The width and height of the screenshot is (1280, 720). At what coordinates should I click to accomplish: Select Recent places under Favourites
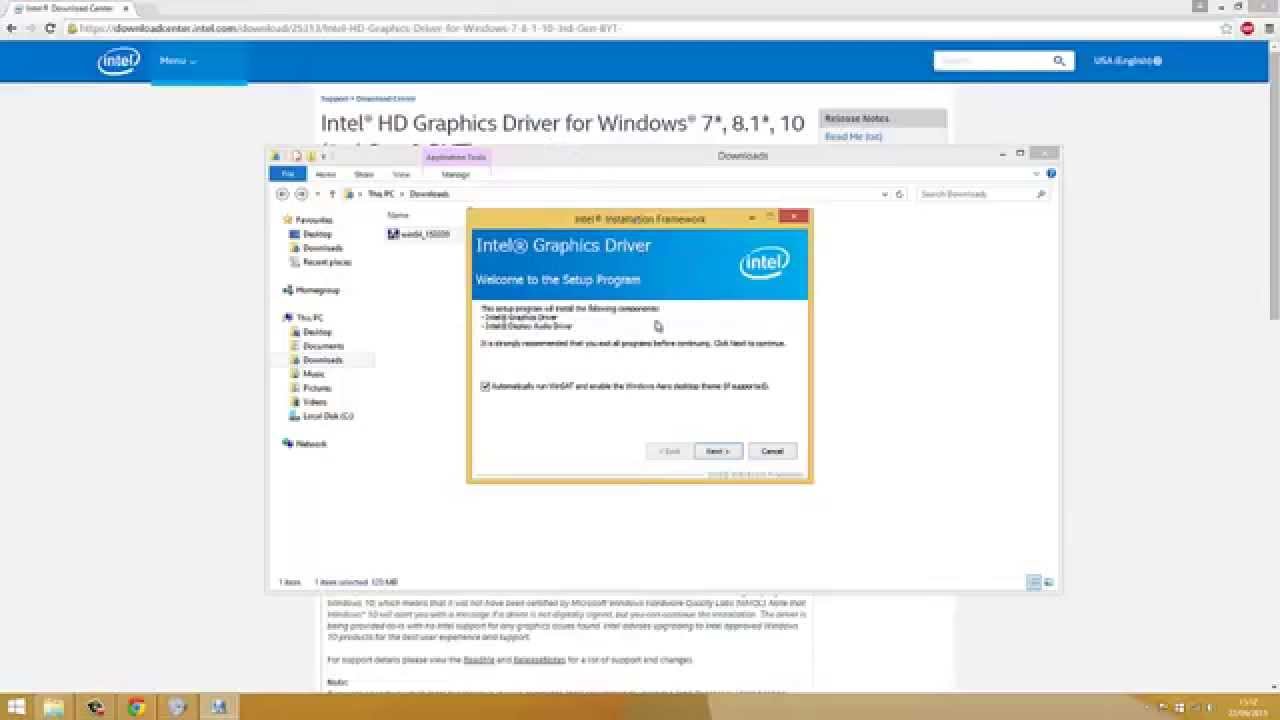click(x=327, y=262)
